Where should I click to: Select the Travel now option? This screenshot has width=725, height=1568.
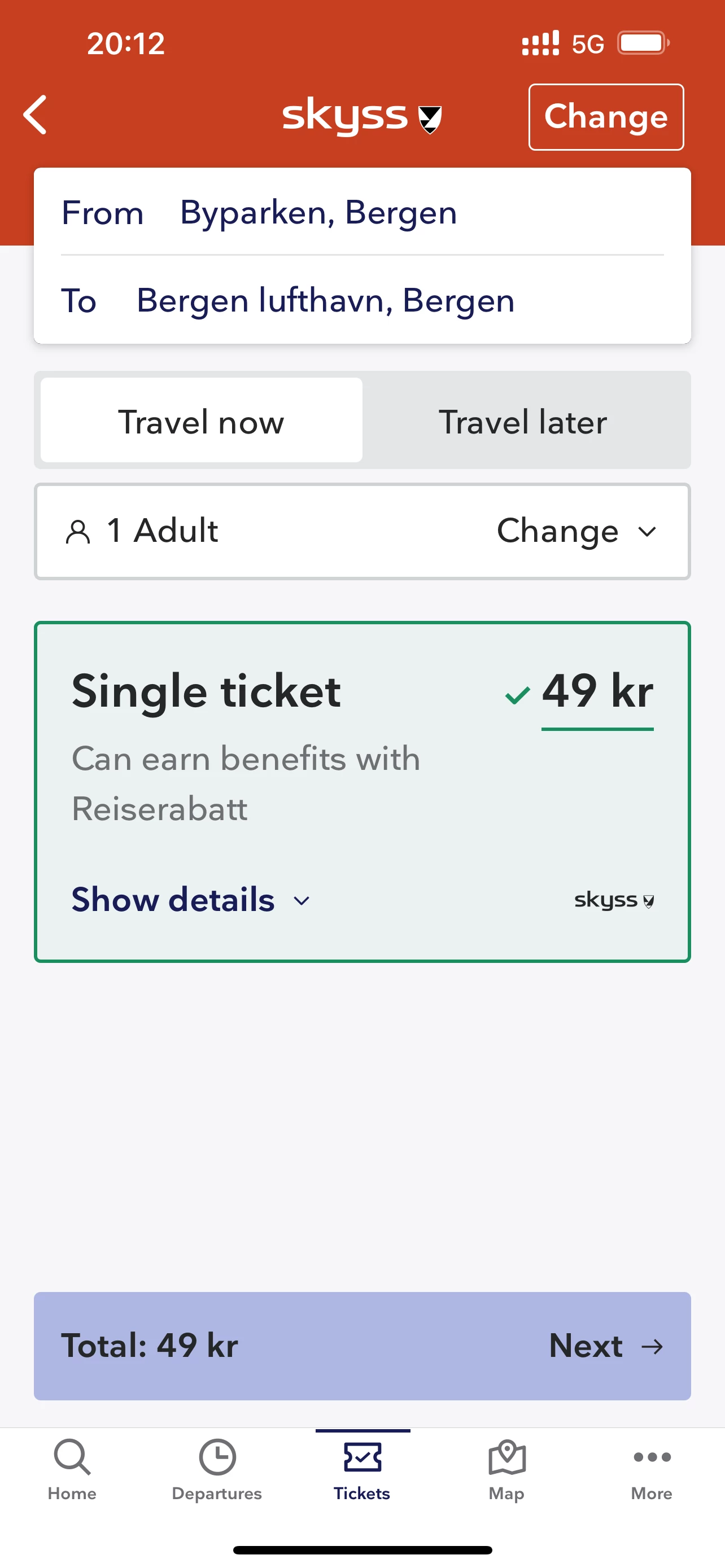coord(202,421)
